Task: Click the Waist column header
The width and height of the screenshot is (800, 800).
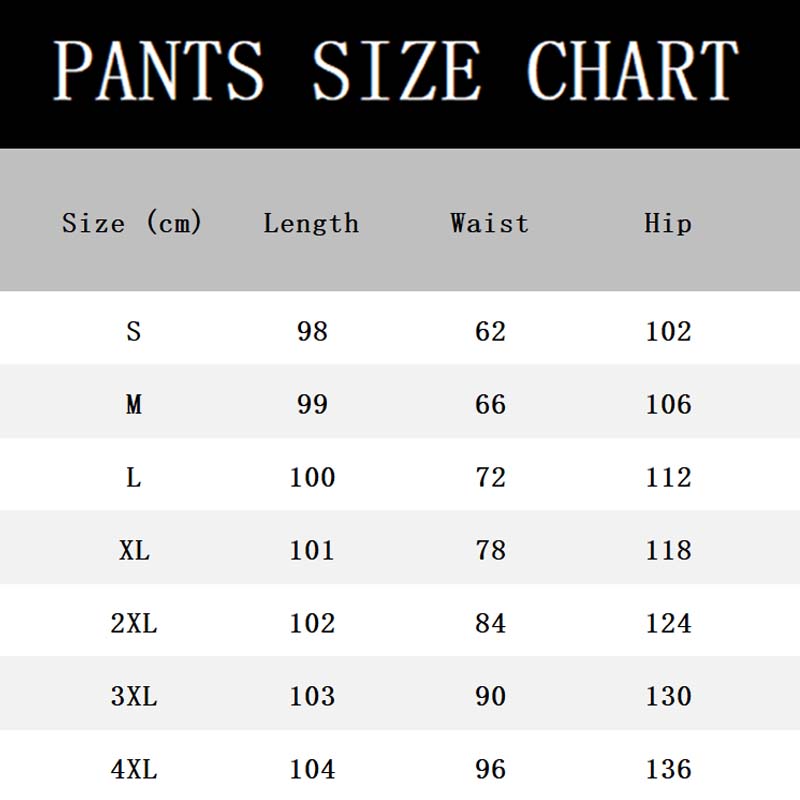Action: click(x=489, y=223)
